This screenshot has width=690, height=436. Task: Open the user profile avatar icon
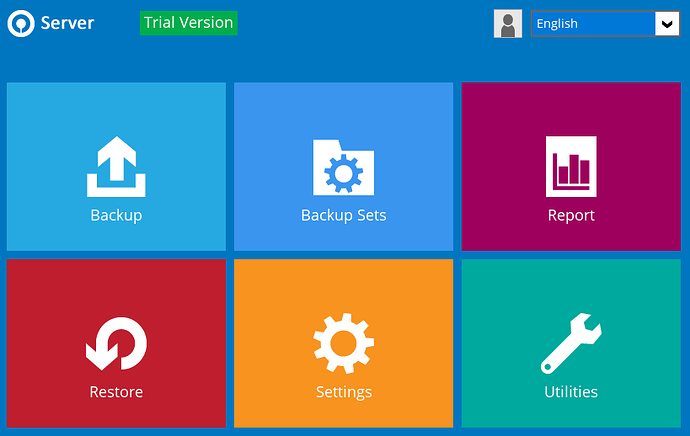(508, 24)
